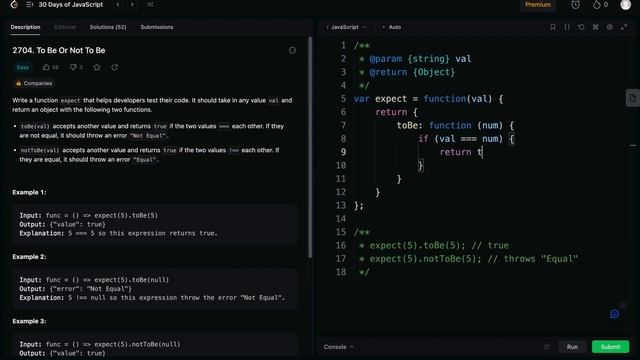
Task: Open the problem list menu icon
Action: tap(29, 4)
